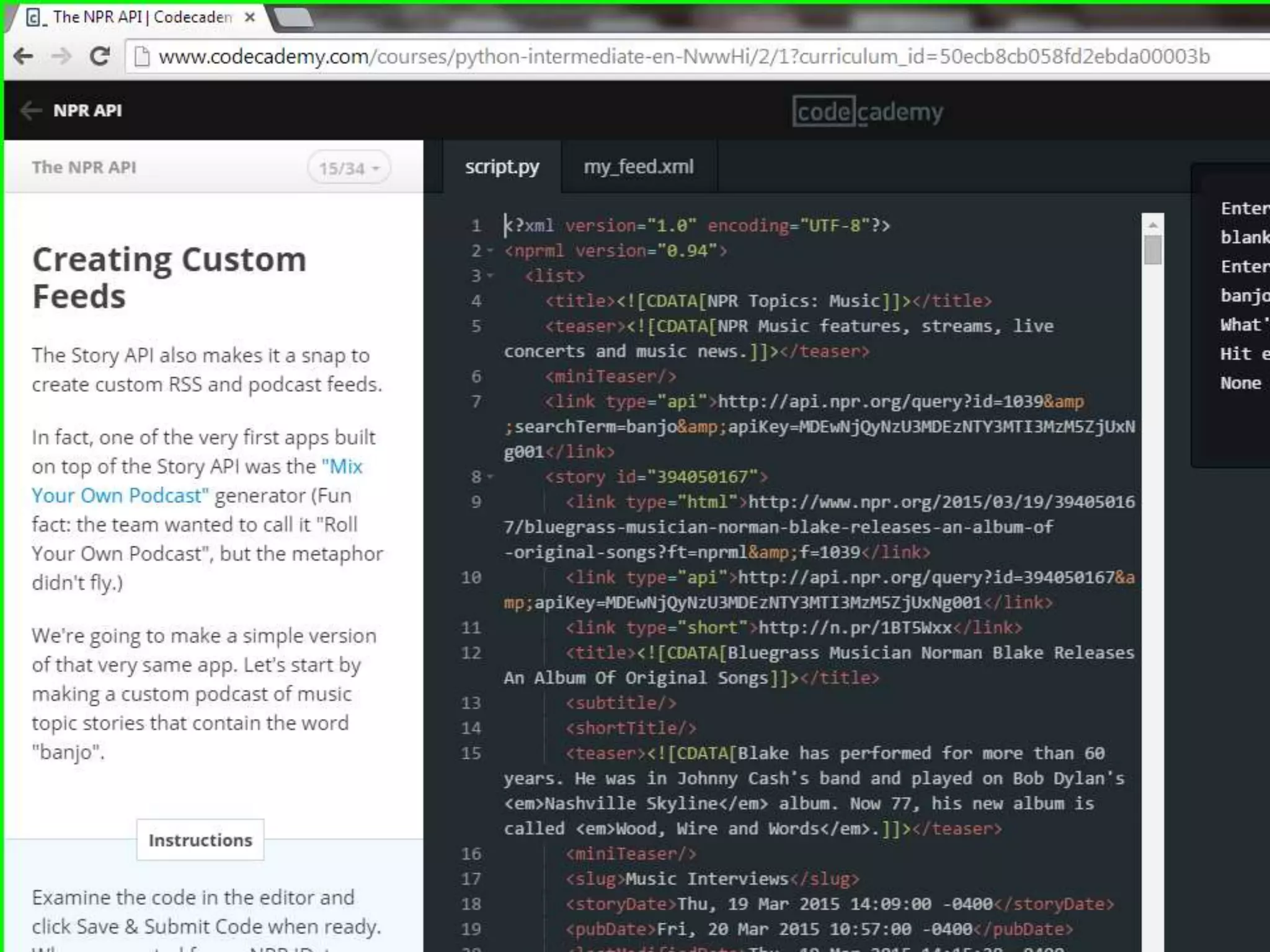Click the browser Forward arrow
The image size is (1270, 952).
(x=61, y=56)
